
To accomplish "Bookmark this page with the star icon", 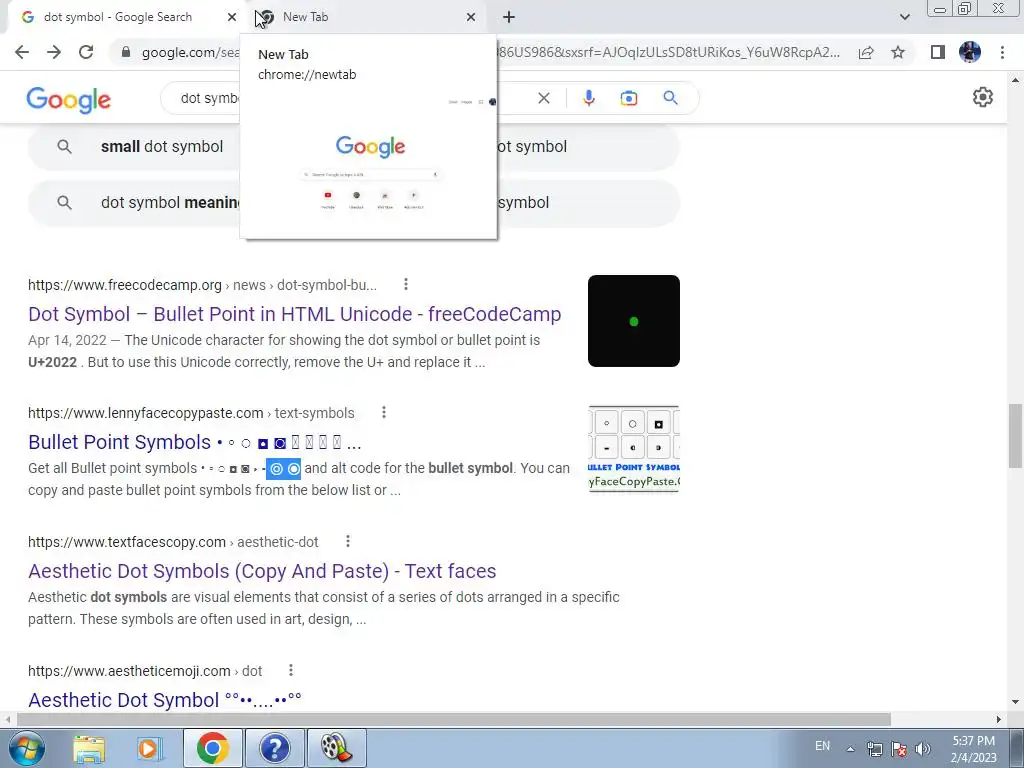I will [x=898, y=52].
